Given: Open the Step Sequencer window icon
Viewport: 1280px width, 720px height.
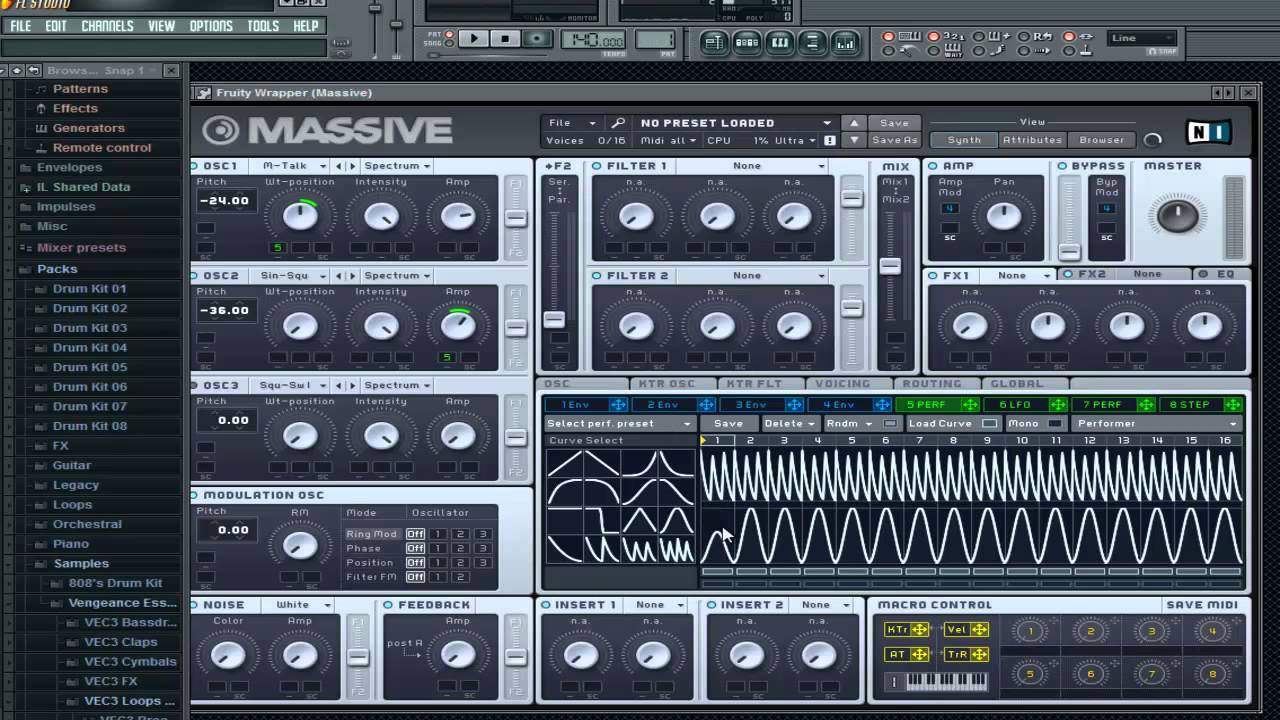Looking at the screenshot, I should click(x=747, y=42).
